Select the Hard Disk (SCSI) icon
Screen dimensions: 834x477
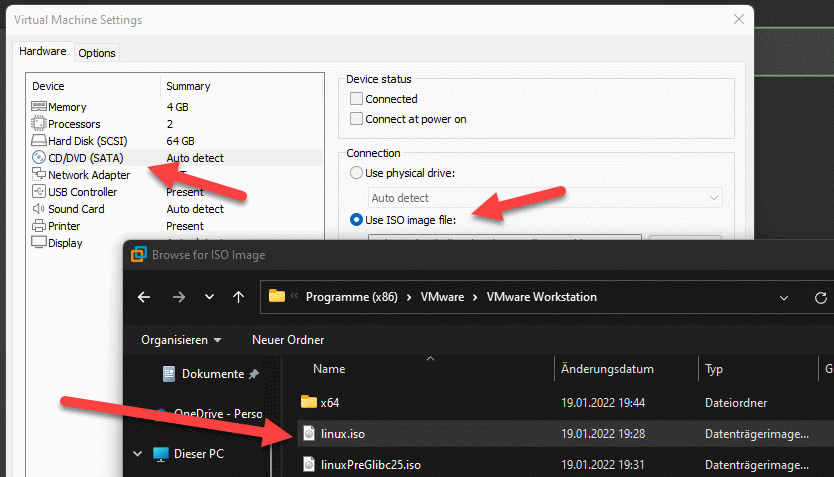click(x=39, y=141)
